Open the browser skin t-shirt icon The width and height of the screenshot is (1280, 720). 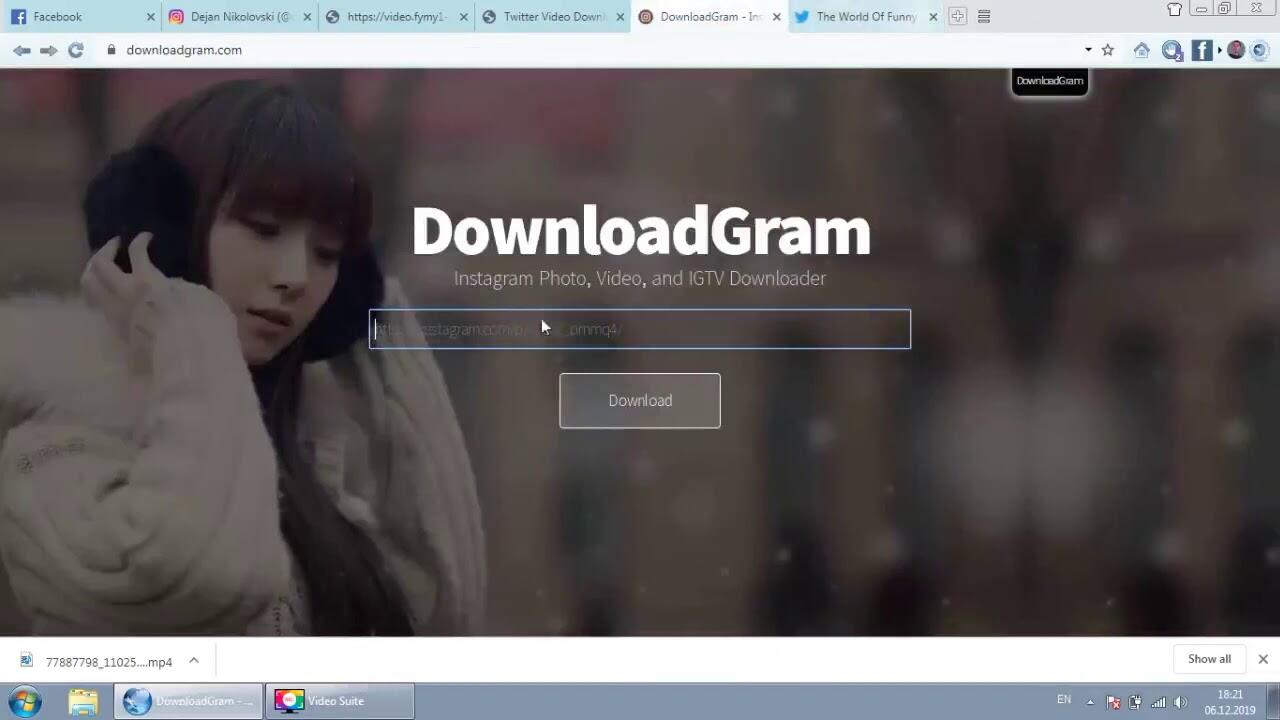tap(1174, 10)
